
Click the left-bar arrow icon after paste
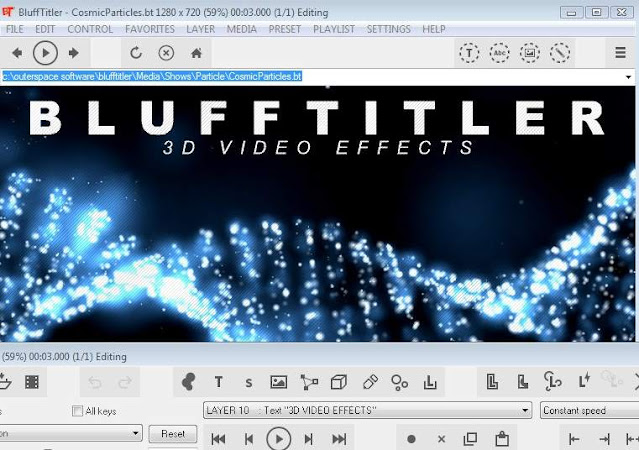tap(574, 439)
